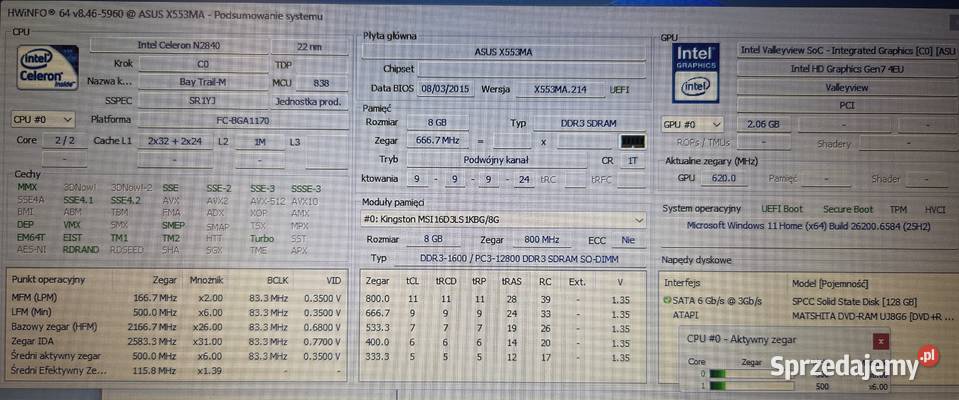The image size is (959, 400).
Task: Click the Valleyview GPU codename field
Action: [x=847, y=87]
